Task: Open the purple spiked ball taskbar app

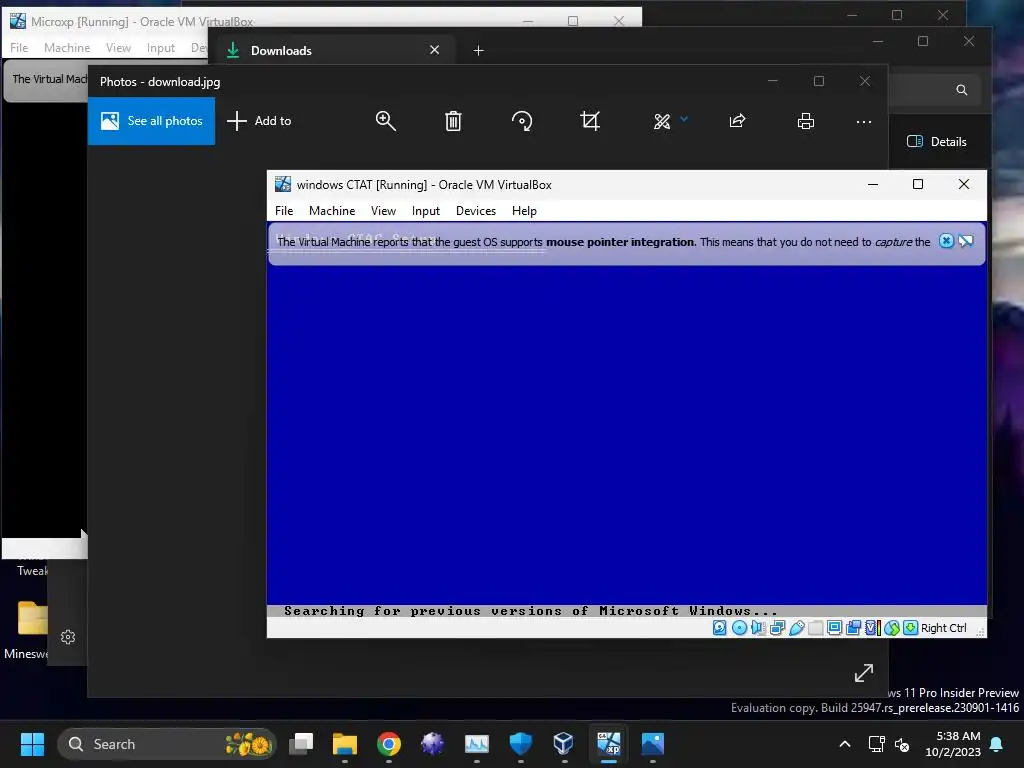Action: coord(432,744)
